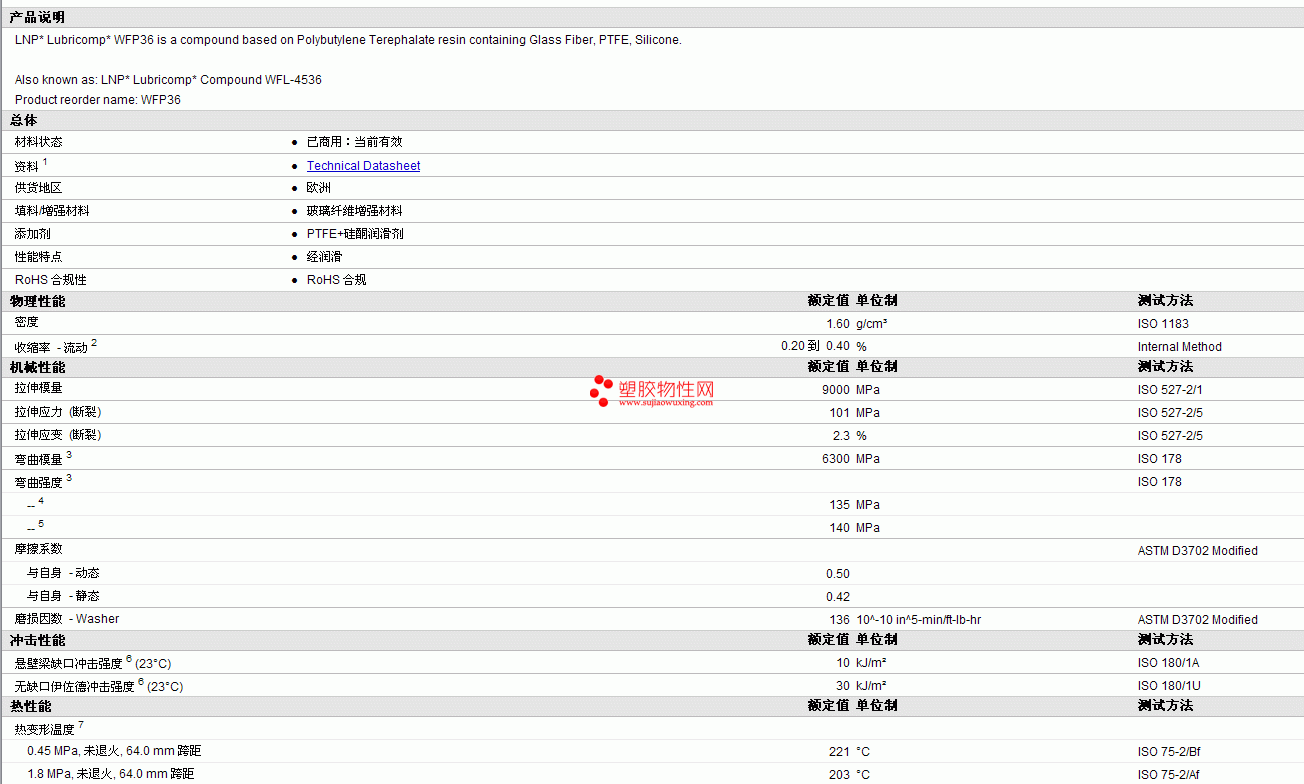Select the 经润滑 value
1304x784 pixels.
click(325, 257)
